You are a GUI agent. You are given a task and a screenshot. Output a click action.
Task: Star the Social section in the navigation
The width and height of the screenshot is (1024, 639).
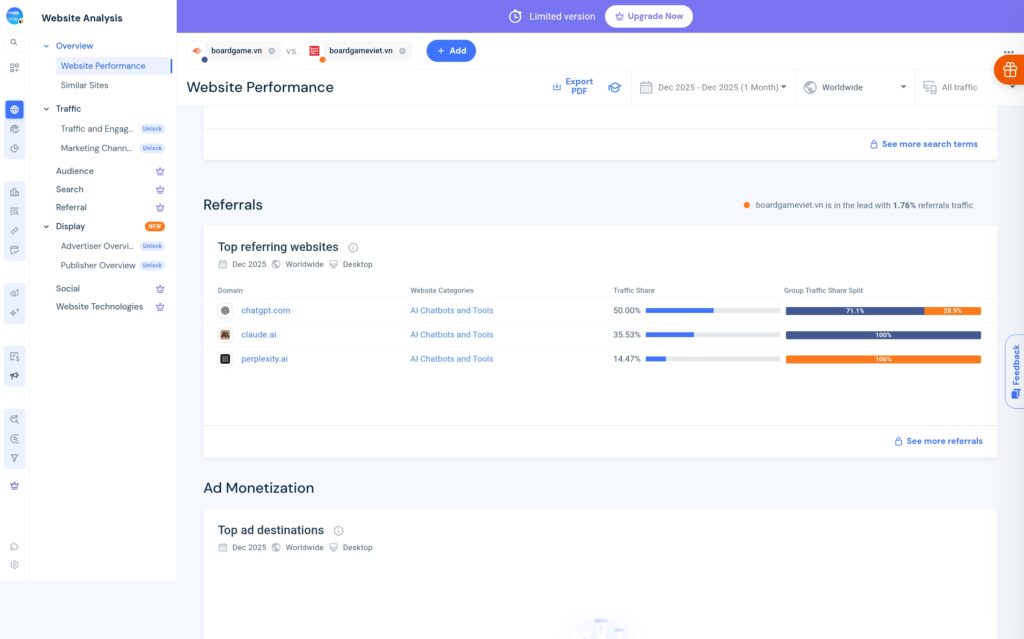tap(160, 288)
